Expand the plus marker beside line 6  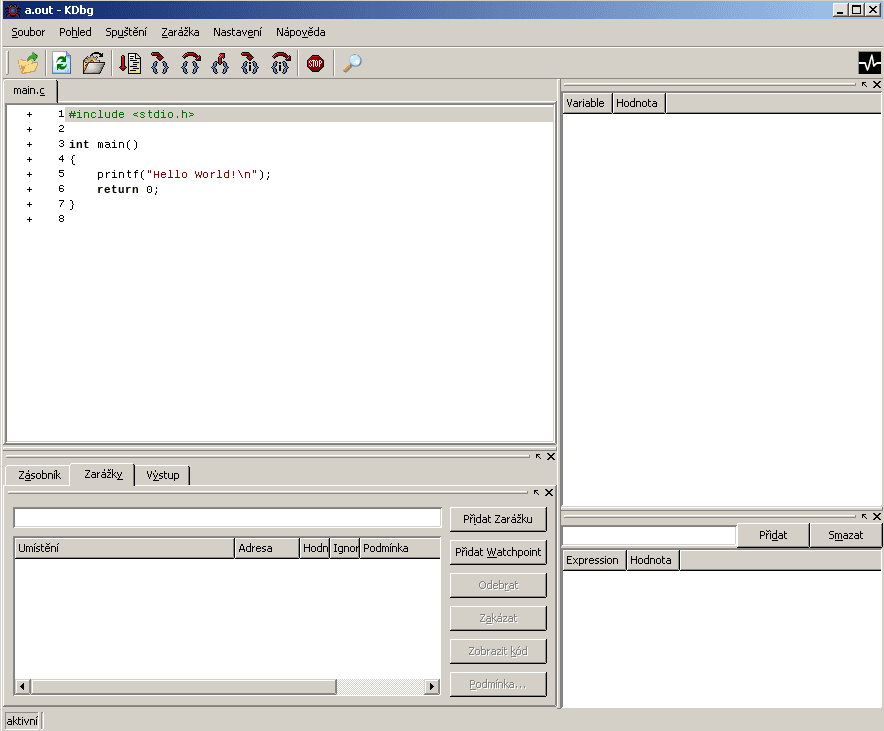[29, 189]
